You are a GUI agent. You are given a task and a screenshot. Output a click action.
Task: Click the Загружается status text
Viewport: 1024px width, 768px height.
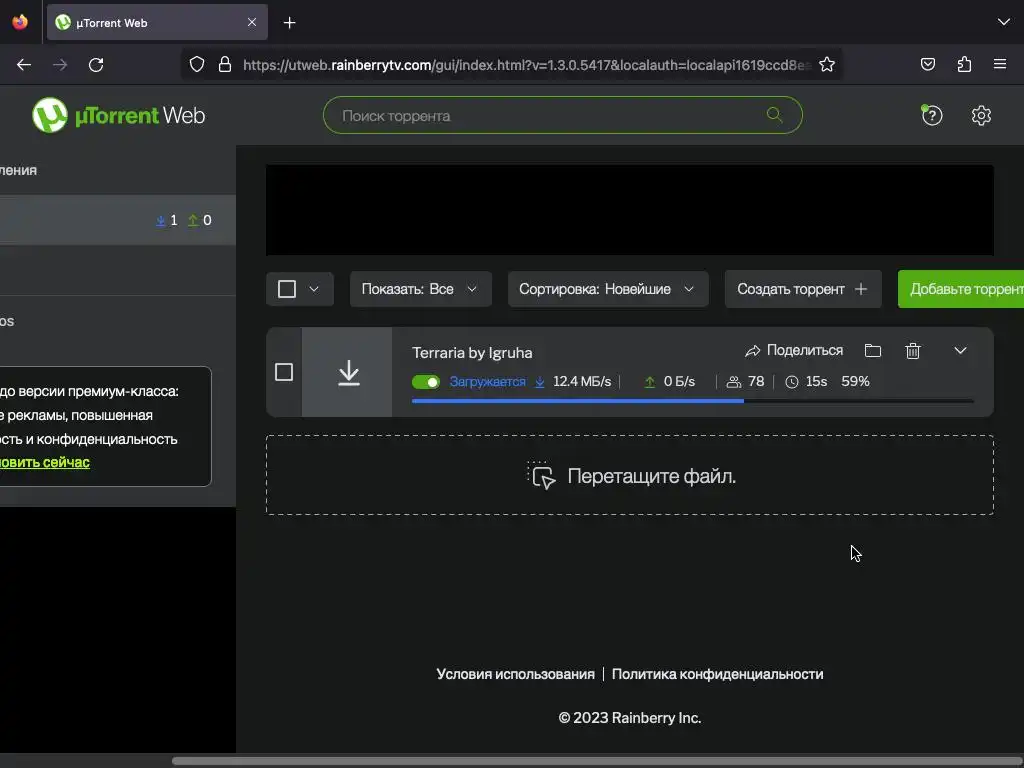coord(487,382)
